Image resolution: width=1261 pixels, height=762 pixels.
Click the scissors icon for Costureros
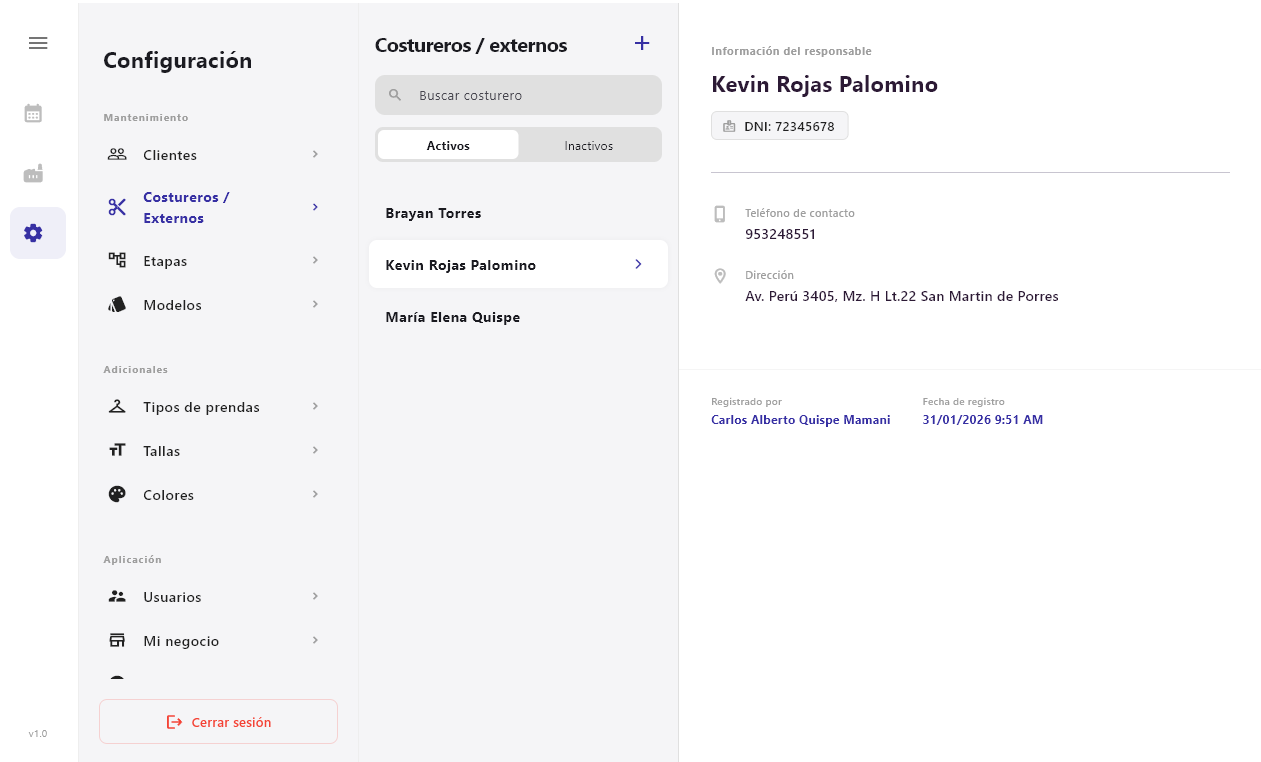pos(117,207)
